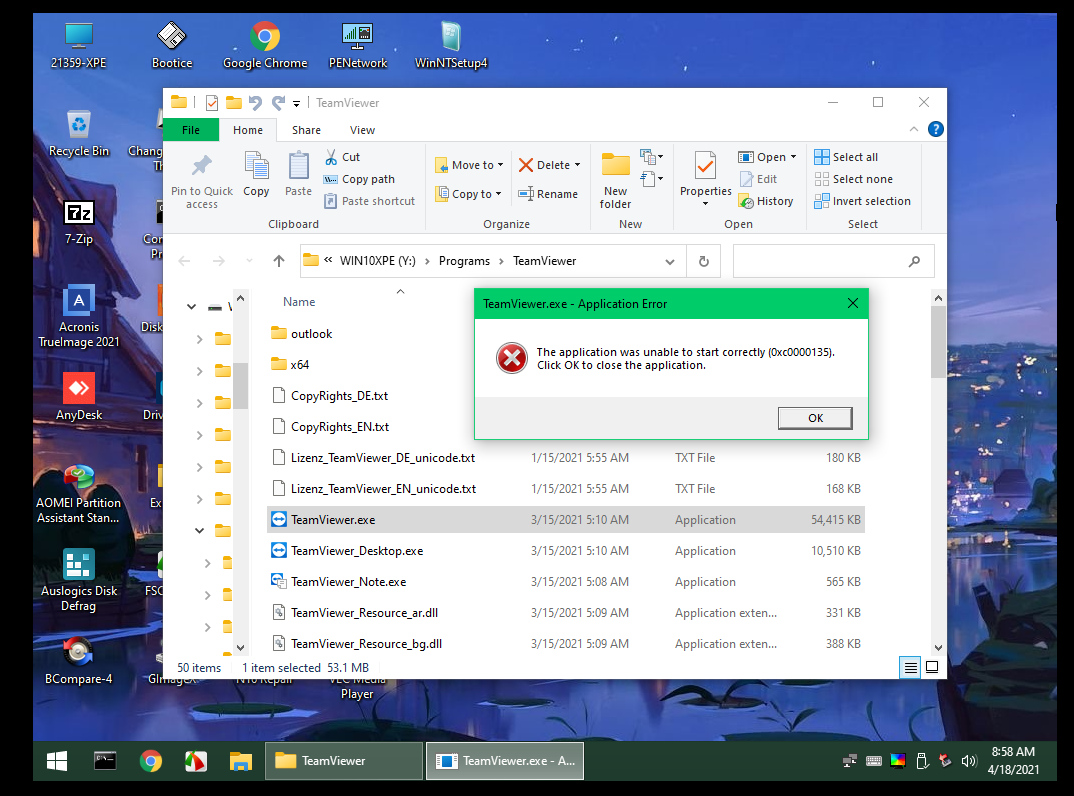This screenshot has width=1074, height=796.
Task: Click the Refresh address bar button
Action: 703,261
